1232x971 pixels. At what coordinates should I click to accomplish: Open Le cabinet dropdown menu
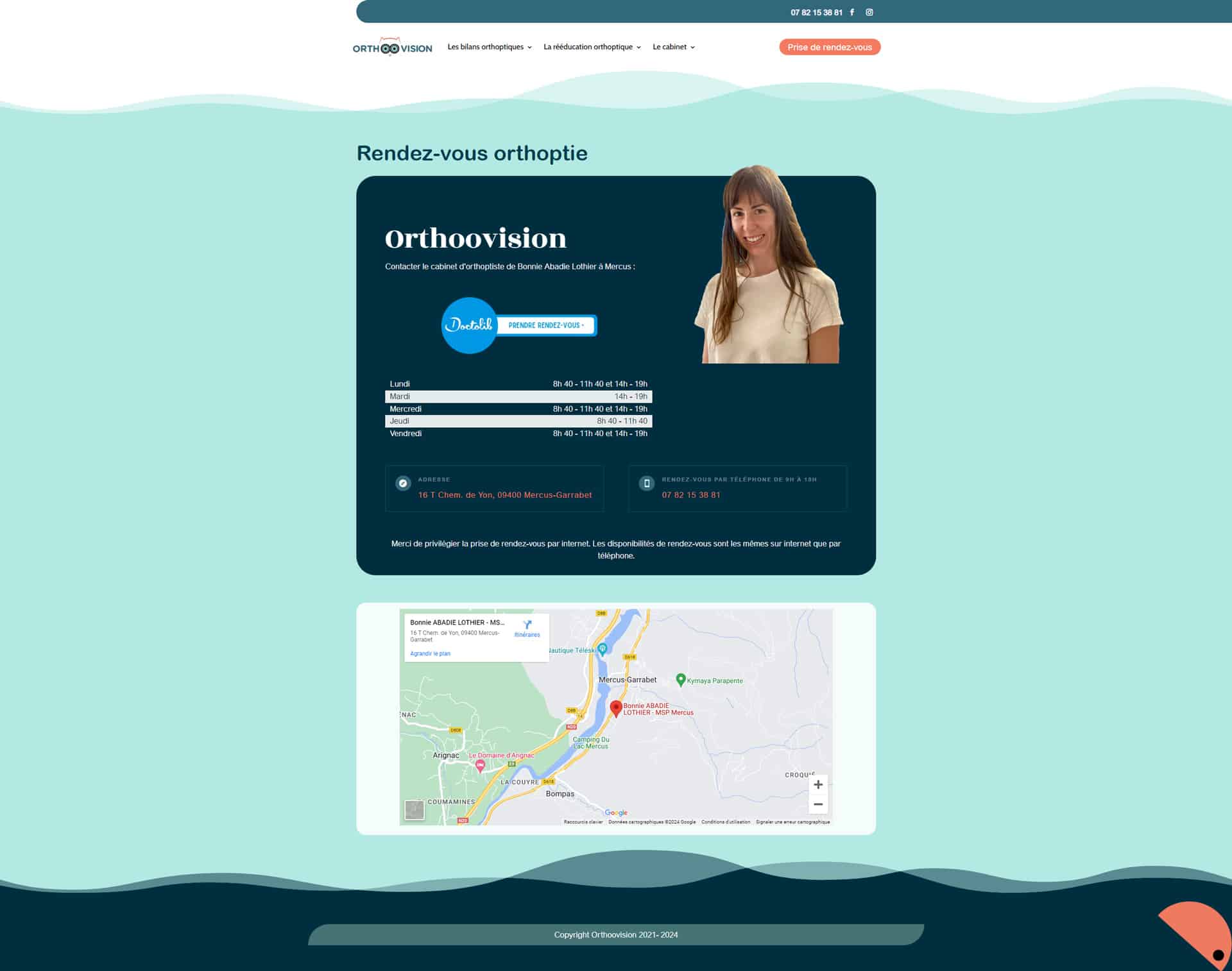click(x=673, y=47)
